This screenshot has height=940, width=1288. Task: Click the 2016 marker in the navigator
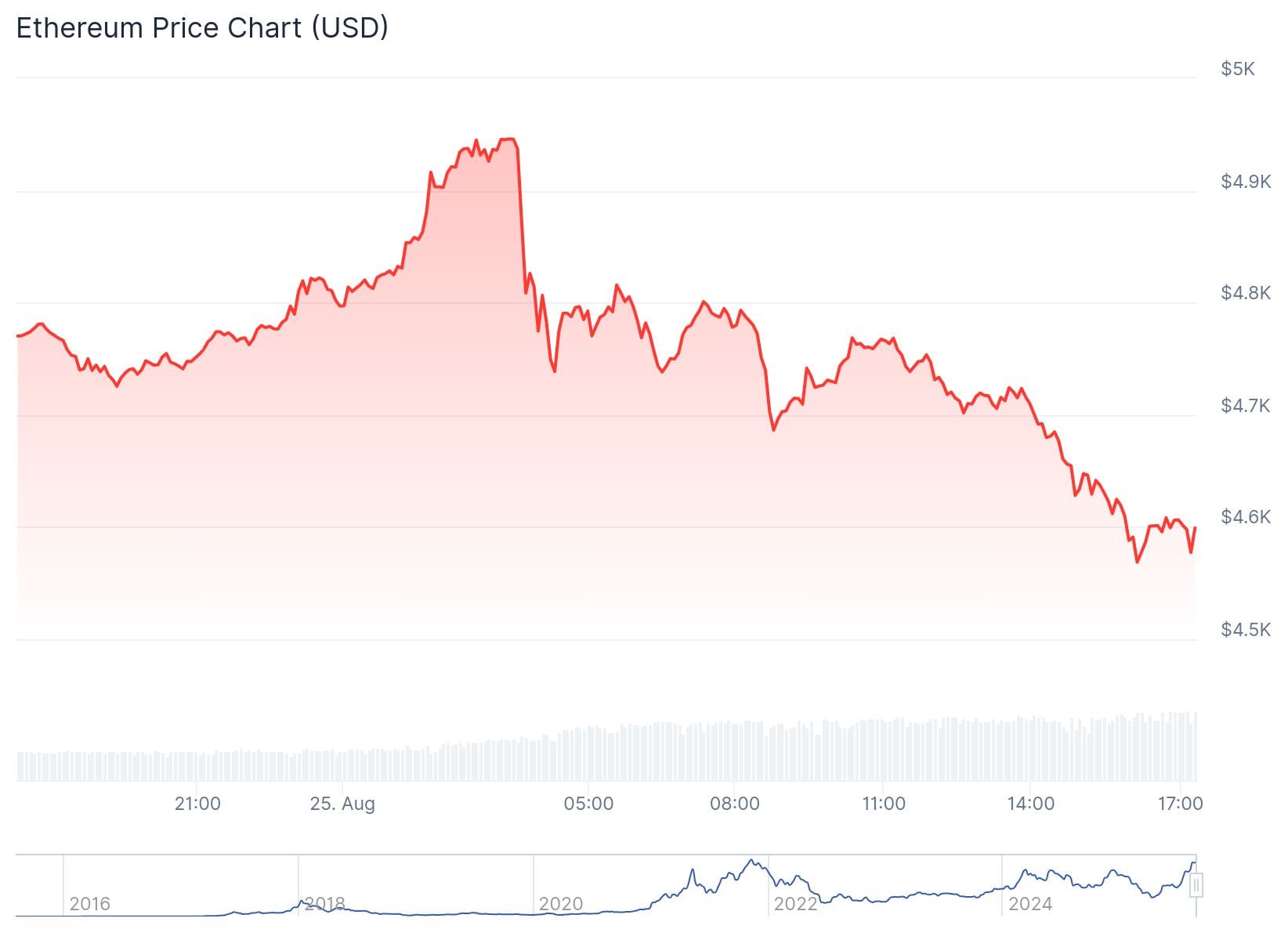pos(89,904)
